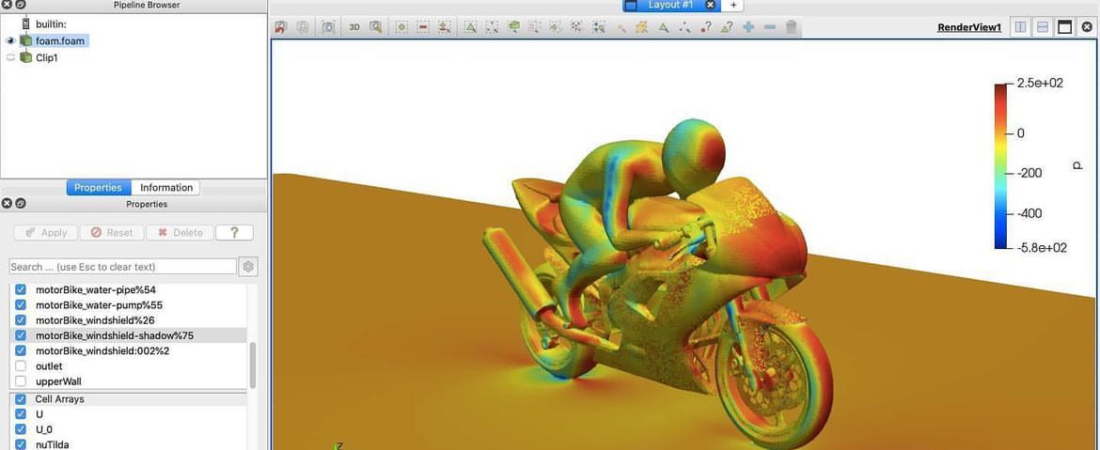This screenshot has height=450, width=1100.
Task: Uncheck the nuTilda cell array
Action: (20, 444)
